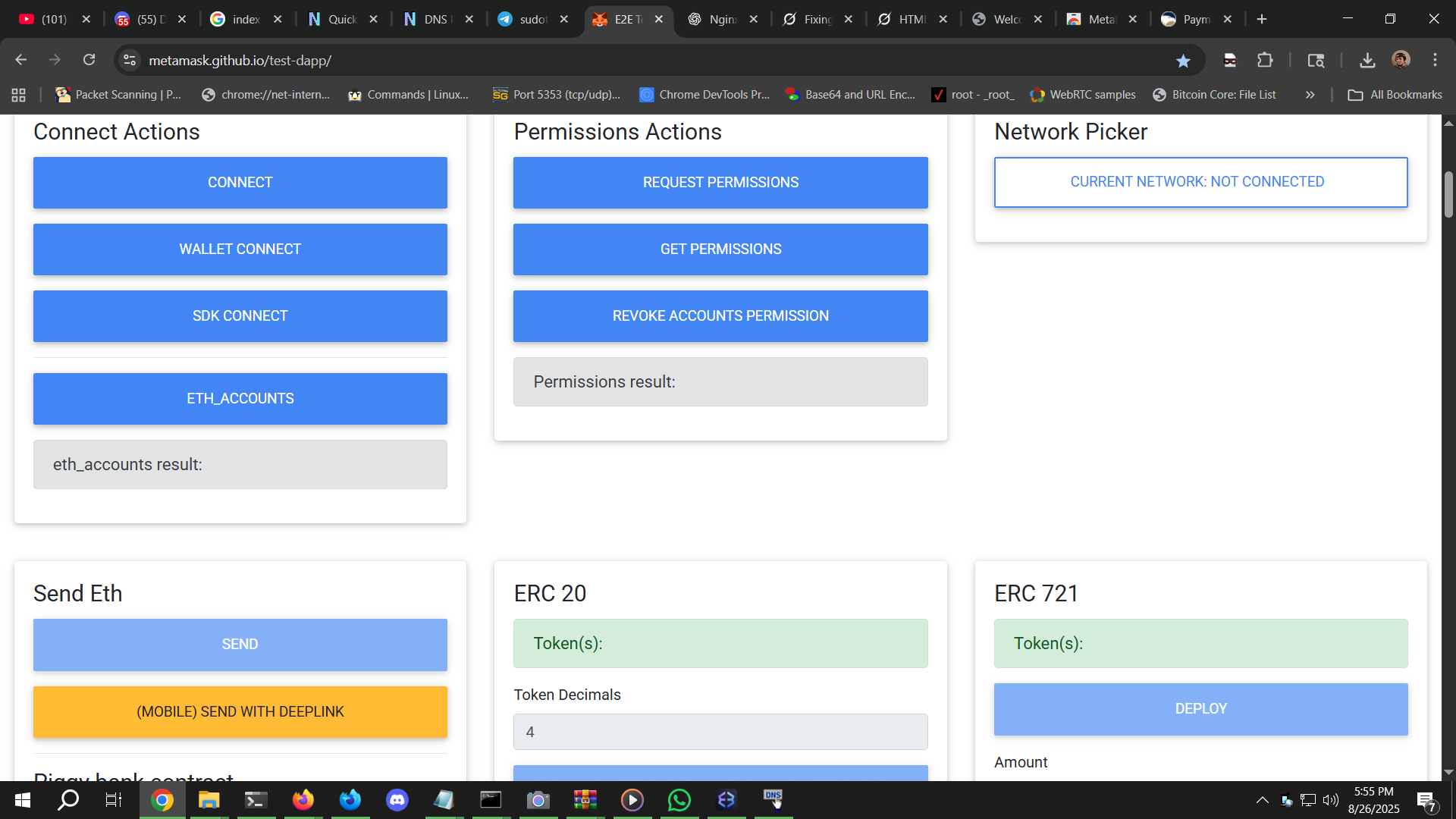The image size is (1456, 819).
Task: Open File Explorer from the taskbar
Action: 209,800
